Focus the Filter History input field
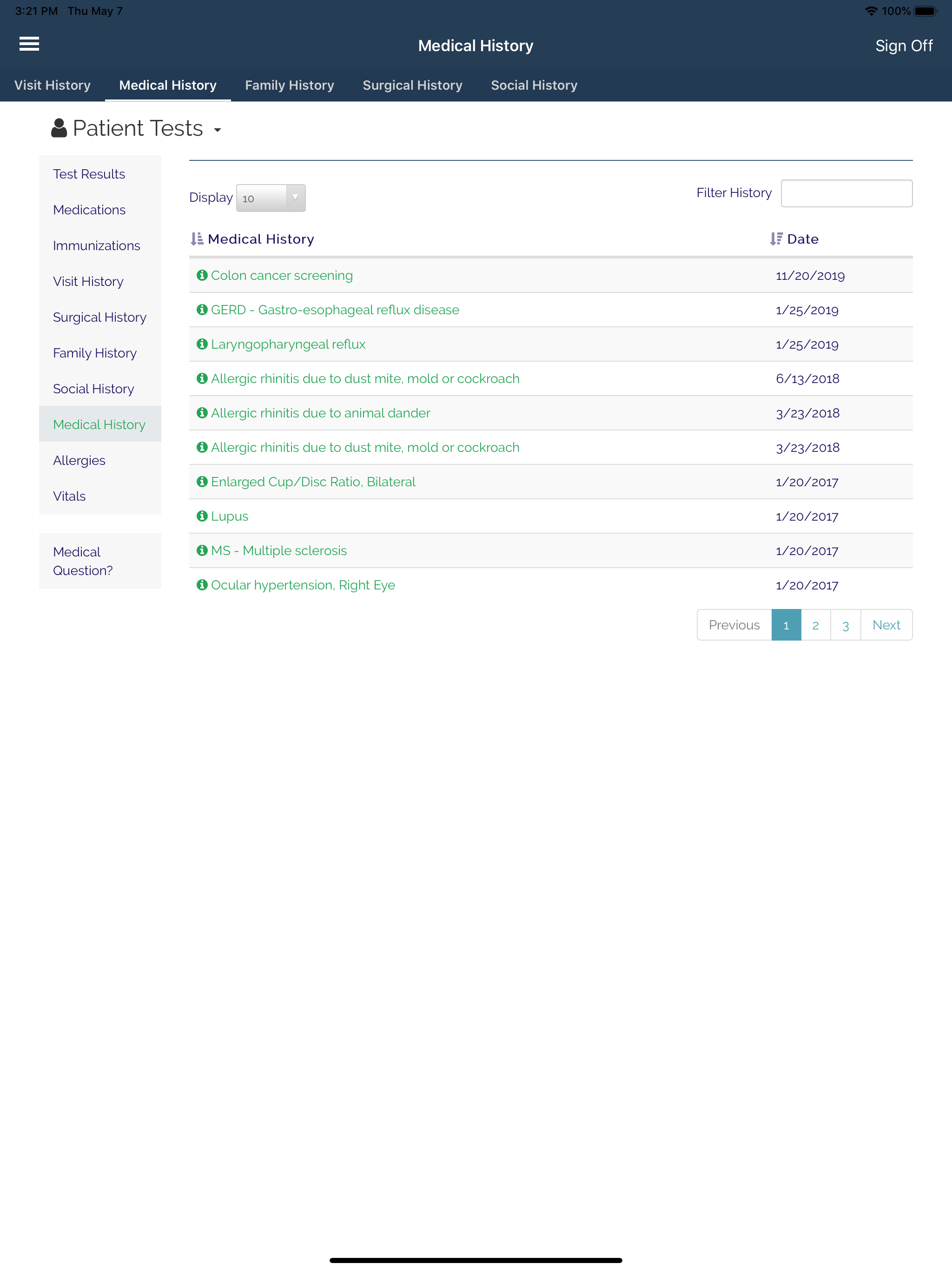 coord(846,193)
